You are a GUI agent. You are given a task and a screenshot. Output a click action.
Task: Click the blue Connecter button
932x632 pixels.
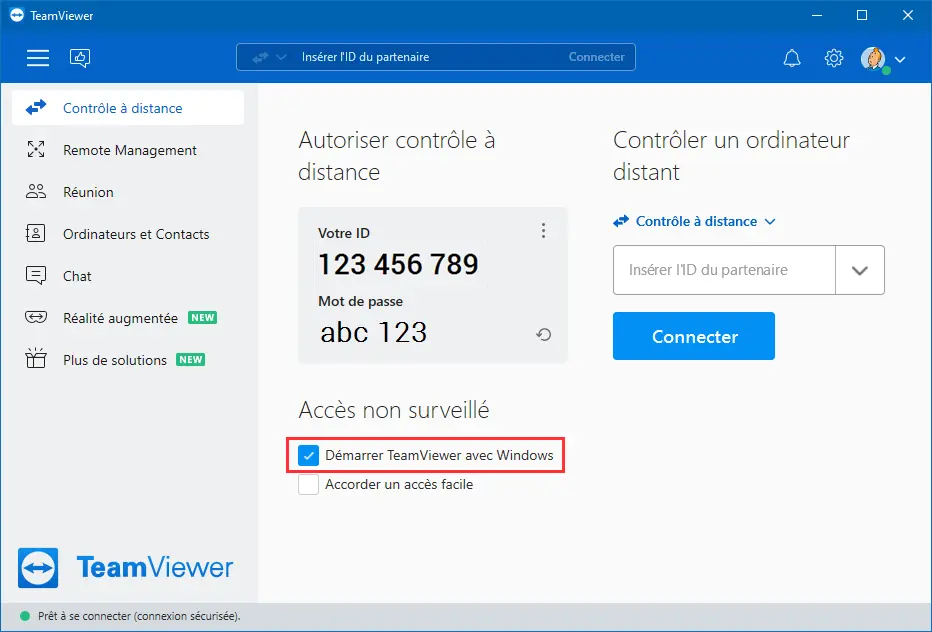(694, 336)
